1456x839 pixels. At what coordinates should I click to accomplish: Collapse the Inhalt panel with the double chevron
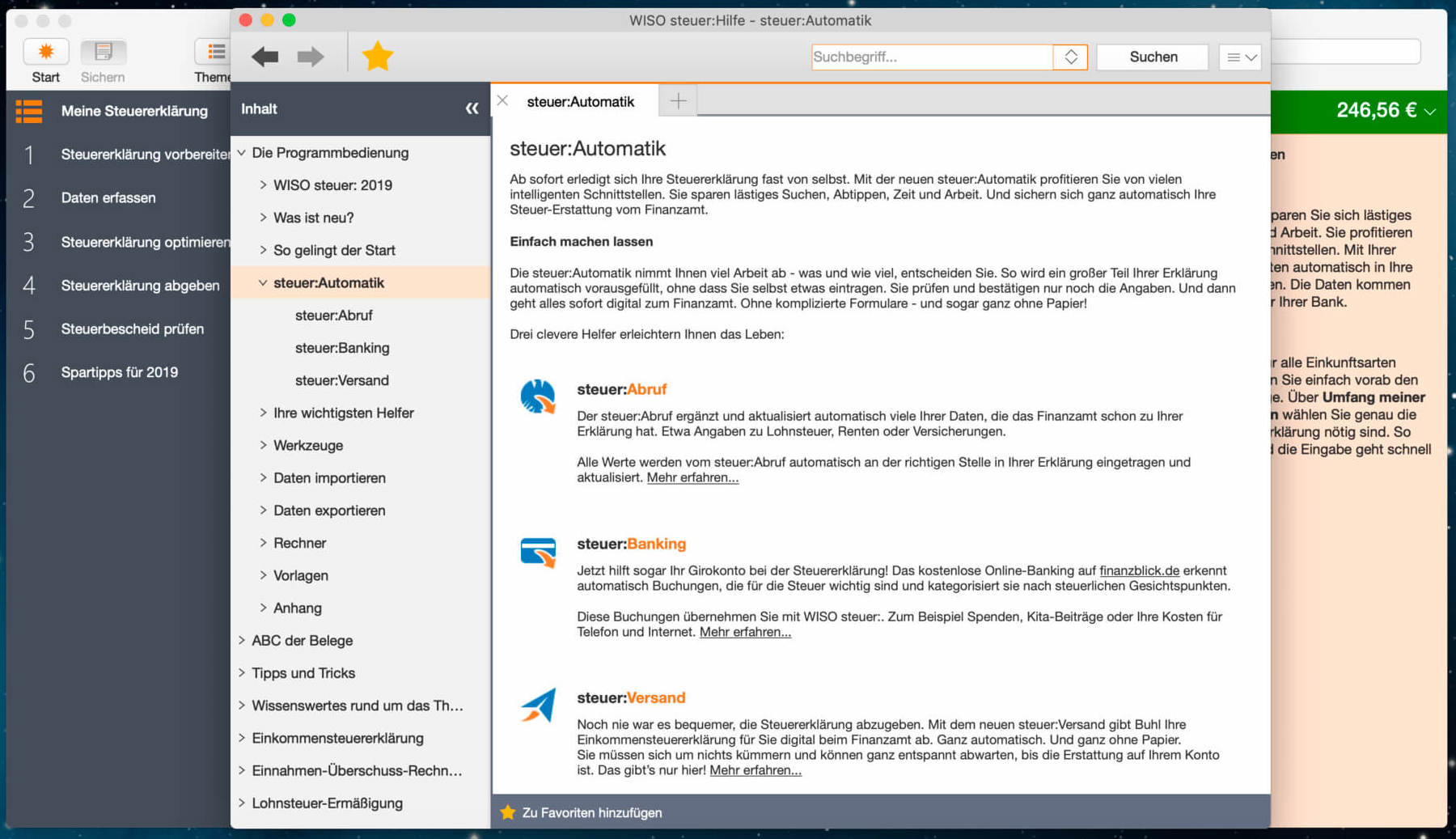(x=472, y=108)
